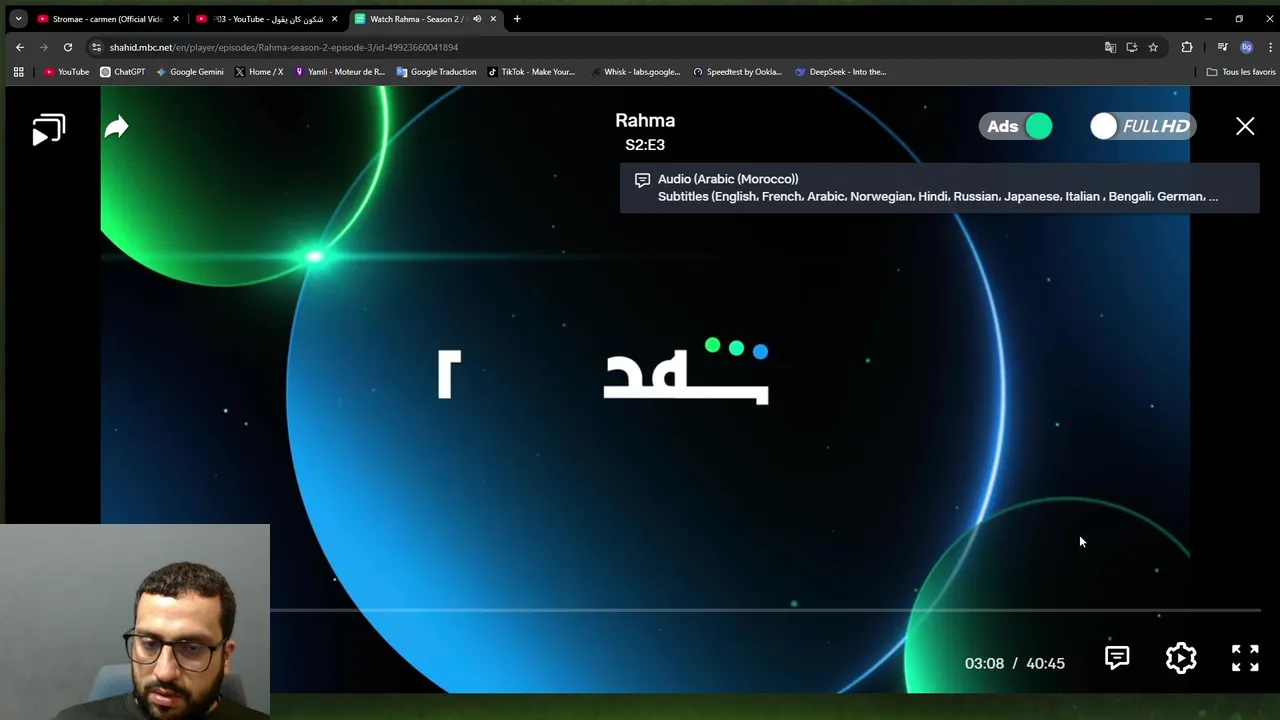
Task: Close the Stromae carmen tab
Action: [176, 19]
